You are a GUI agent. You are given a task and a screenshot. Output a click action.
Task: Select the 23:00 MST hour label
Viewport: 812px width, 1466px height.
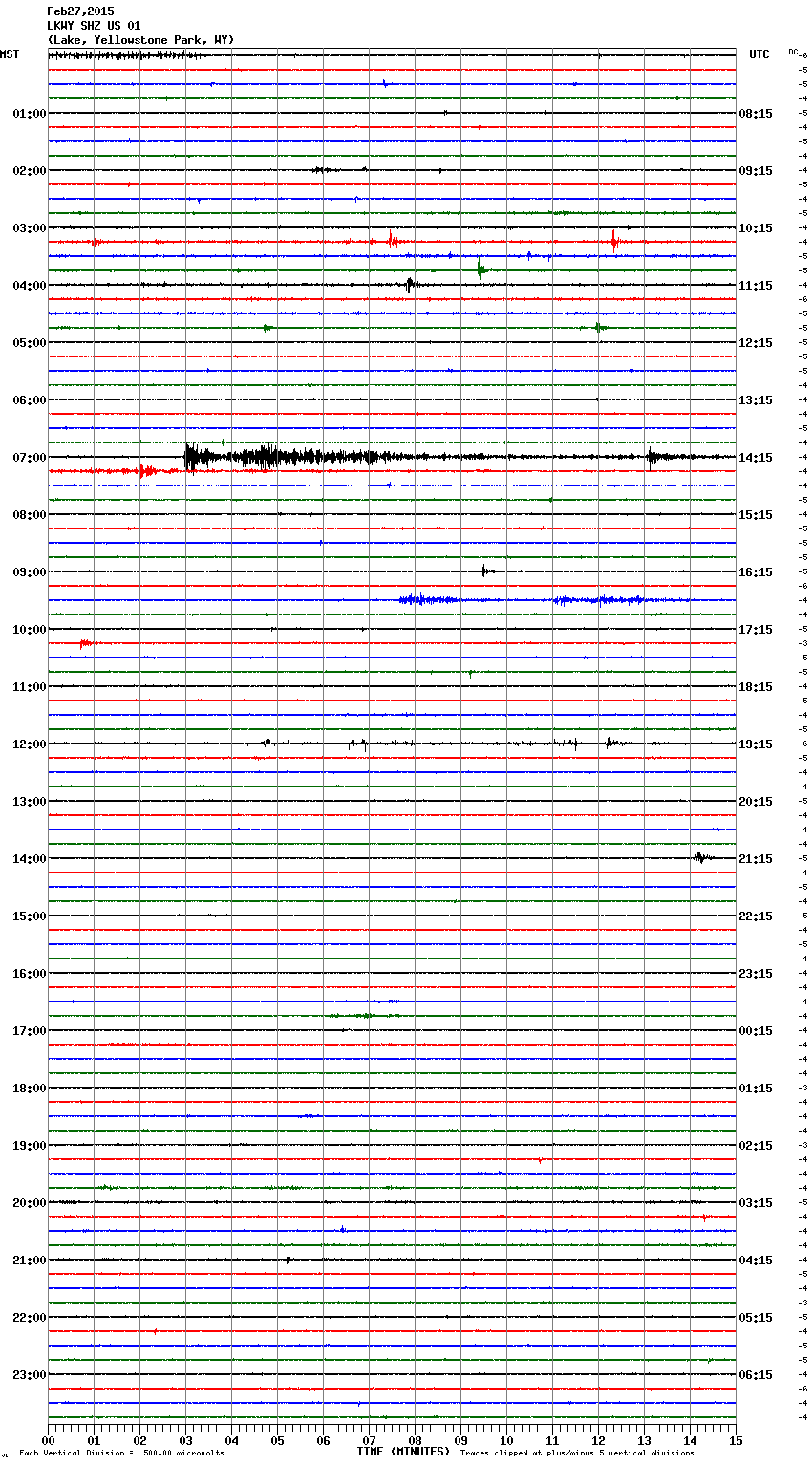click(29, 1375)
